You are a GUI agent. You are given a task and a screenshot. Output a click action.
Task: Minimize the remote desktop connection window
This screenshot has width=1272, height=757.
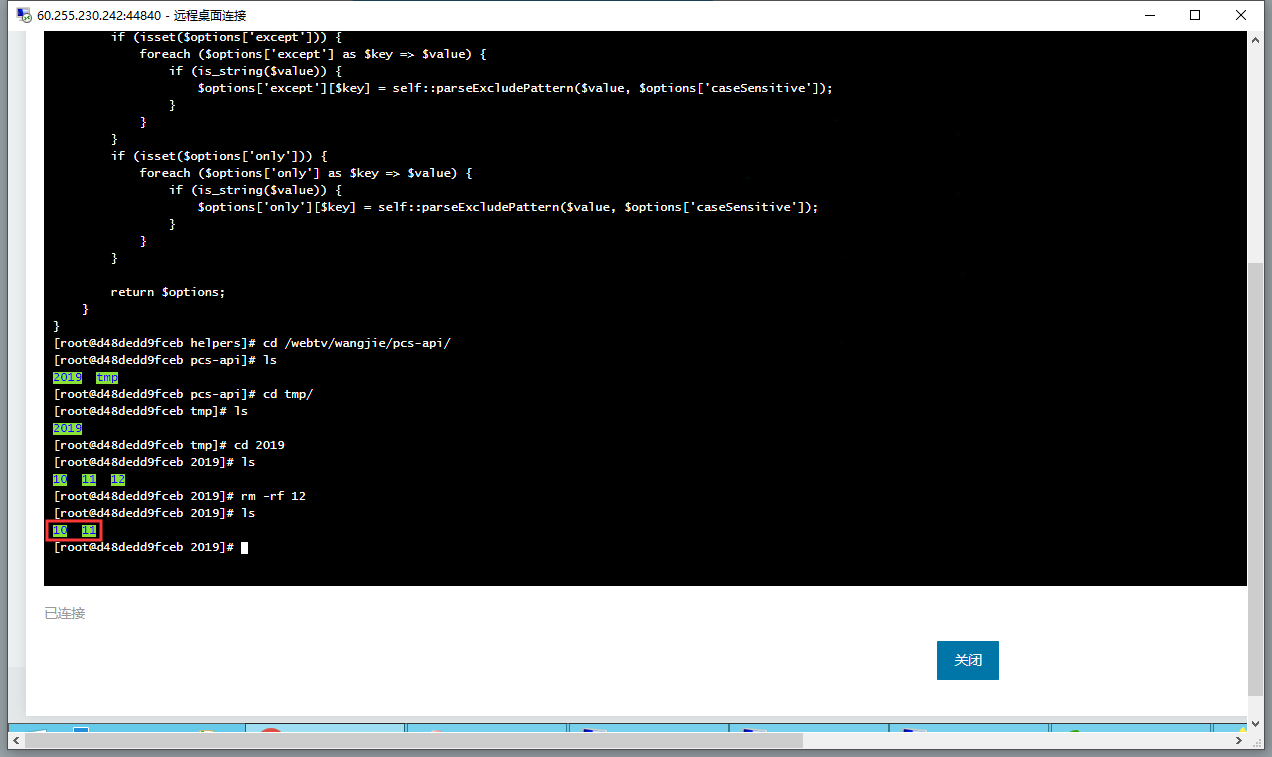click(1148, 15)
